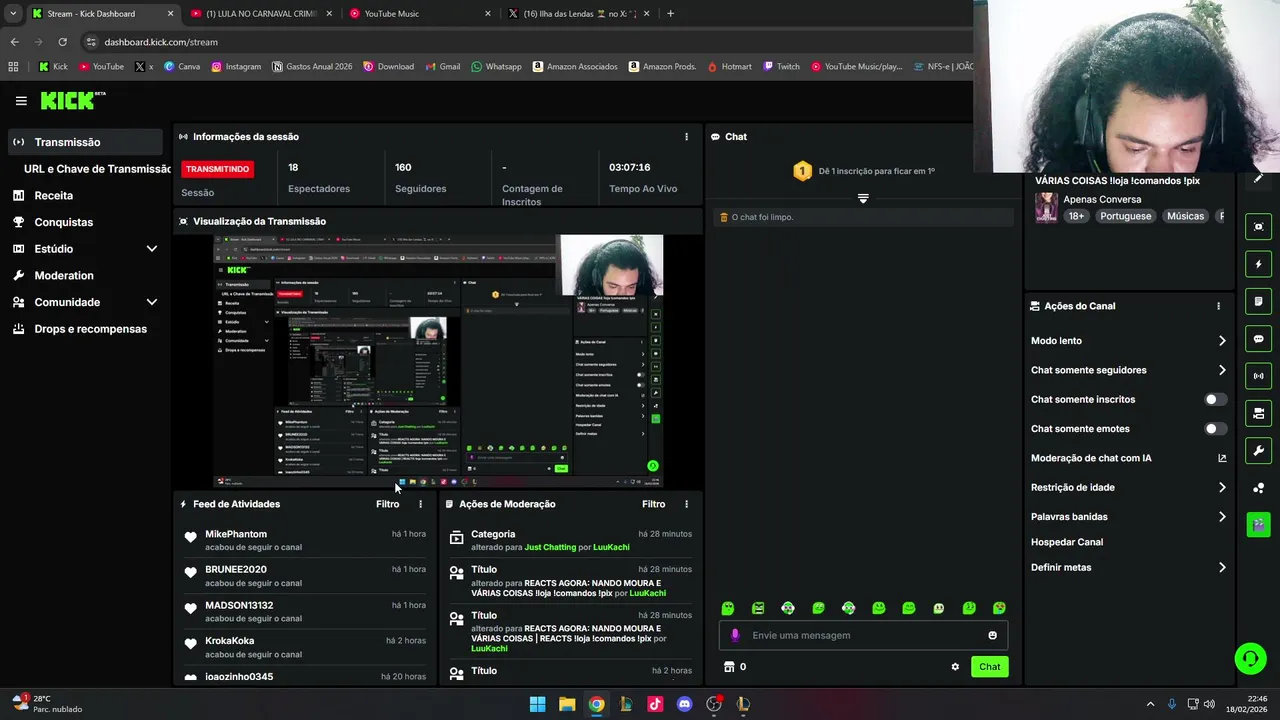The width and height of the screenshot is (1280, 720).
Task: Open File Explorer from taskbar
Action: pos(567,704)
